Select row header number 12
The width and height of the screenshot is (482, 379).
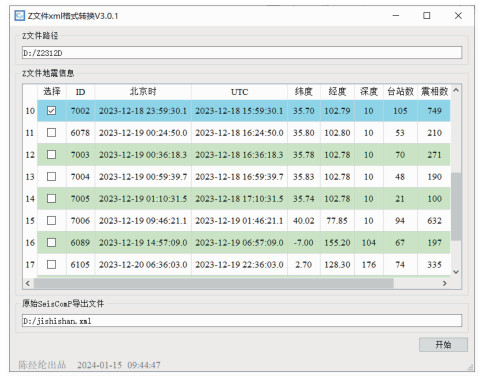point(30,155)
